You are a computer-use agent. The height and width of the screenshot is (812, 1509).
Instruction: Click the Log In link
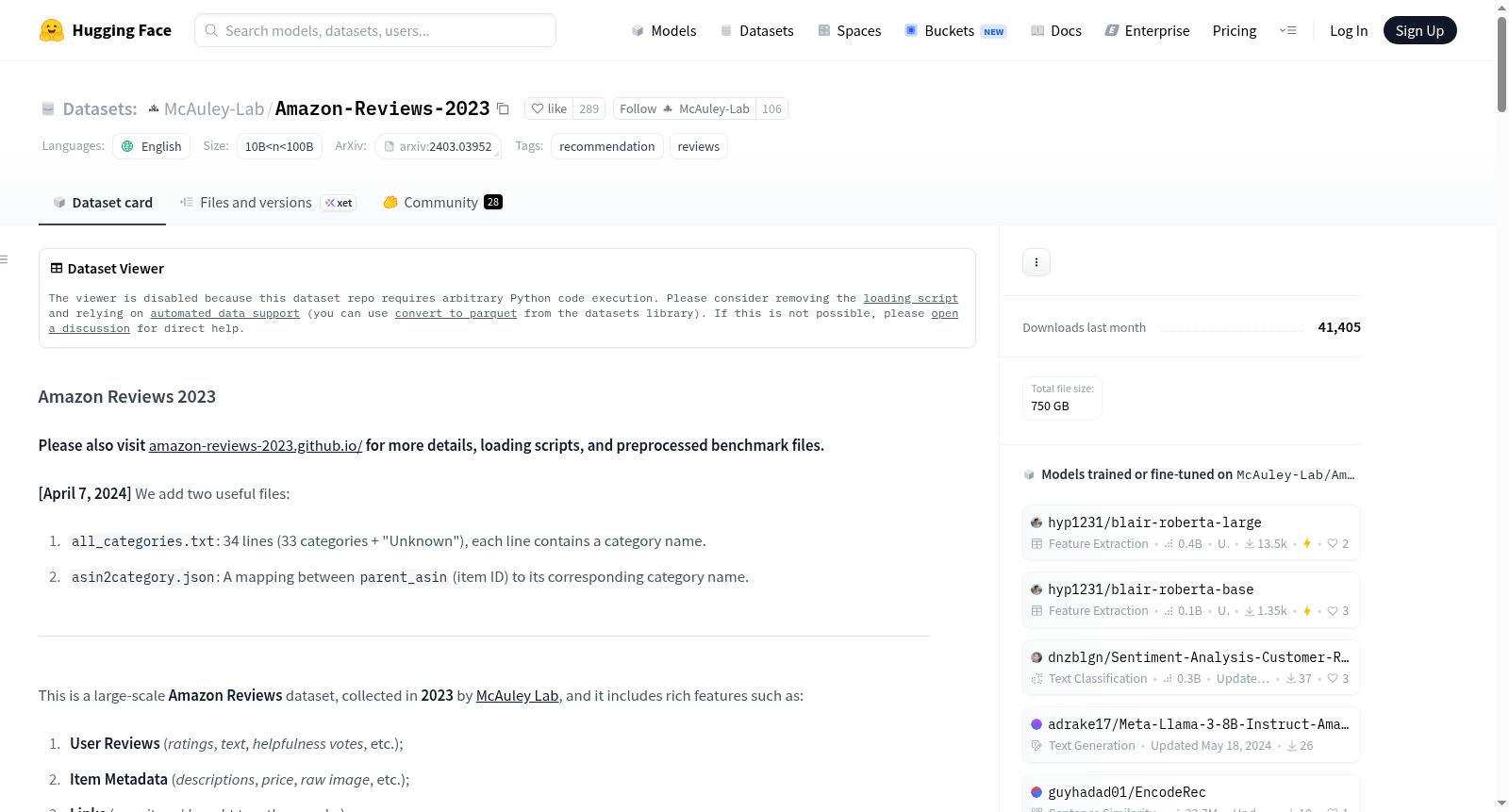1349,30
